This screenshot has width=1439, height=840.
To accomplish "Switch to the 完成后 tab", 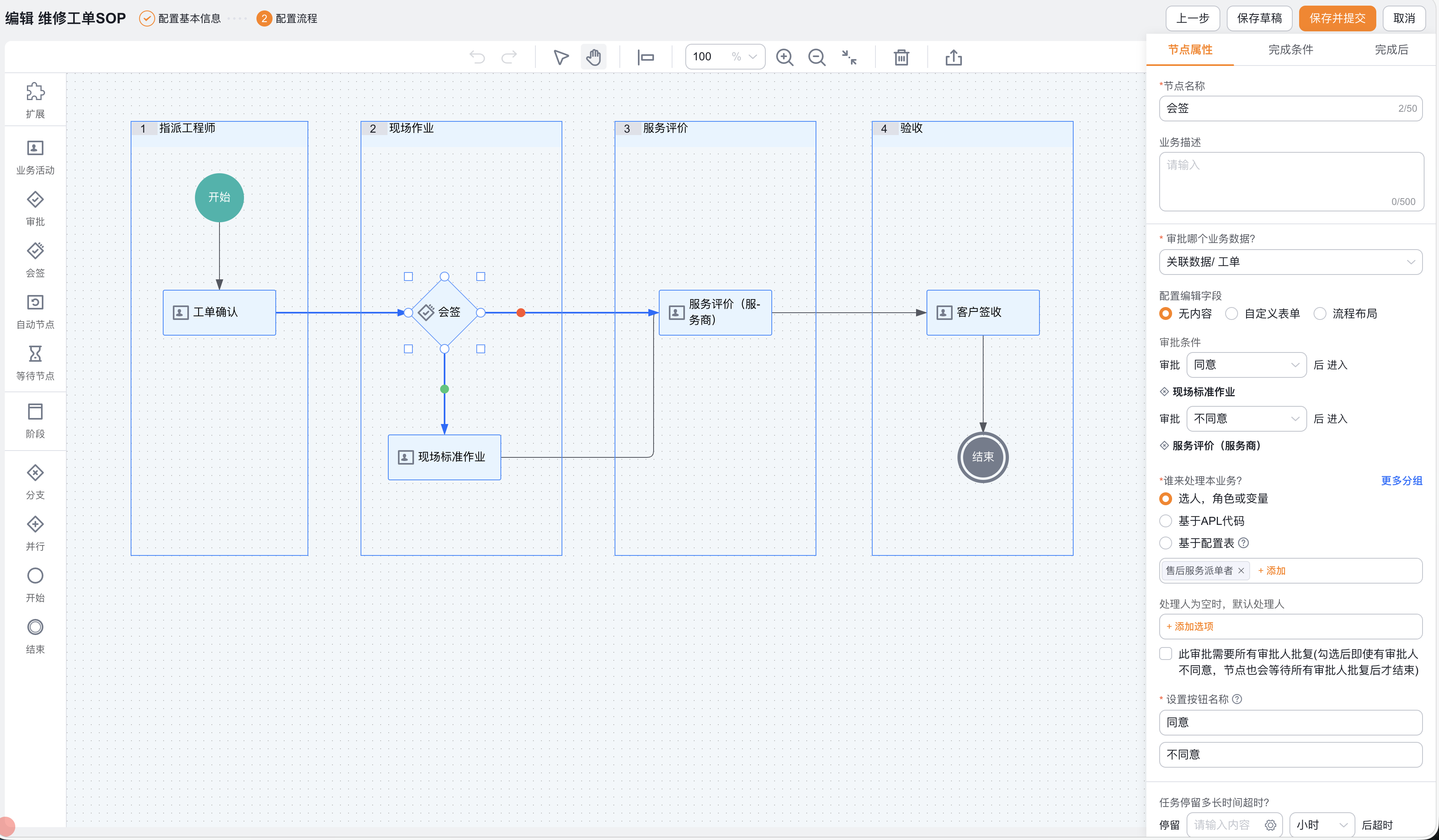I will (1391, 50).
